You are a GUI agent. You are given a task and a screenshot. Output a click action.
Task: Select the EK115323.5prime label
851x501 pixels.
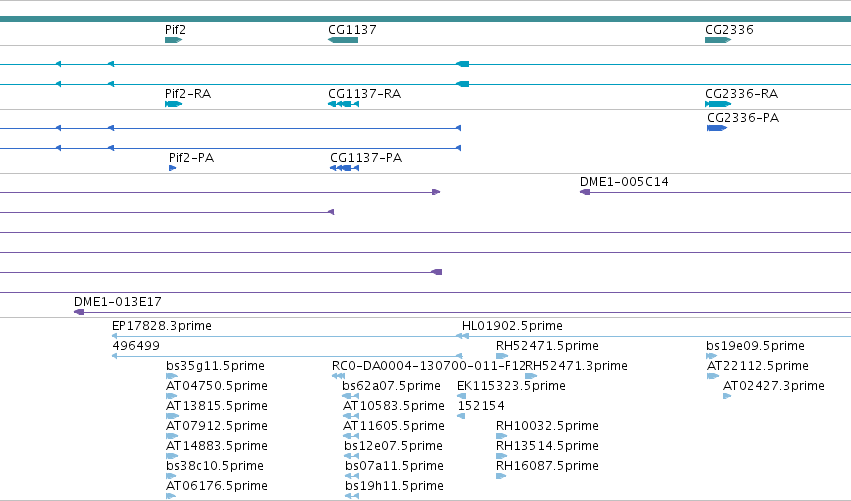511,386
